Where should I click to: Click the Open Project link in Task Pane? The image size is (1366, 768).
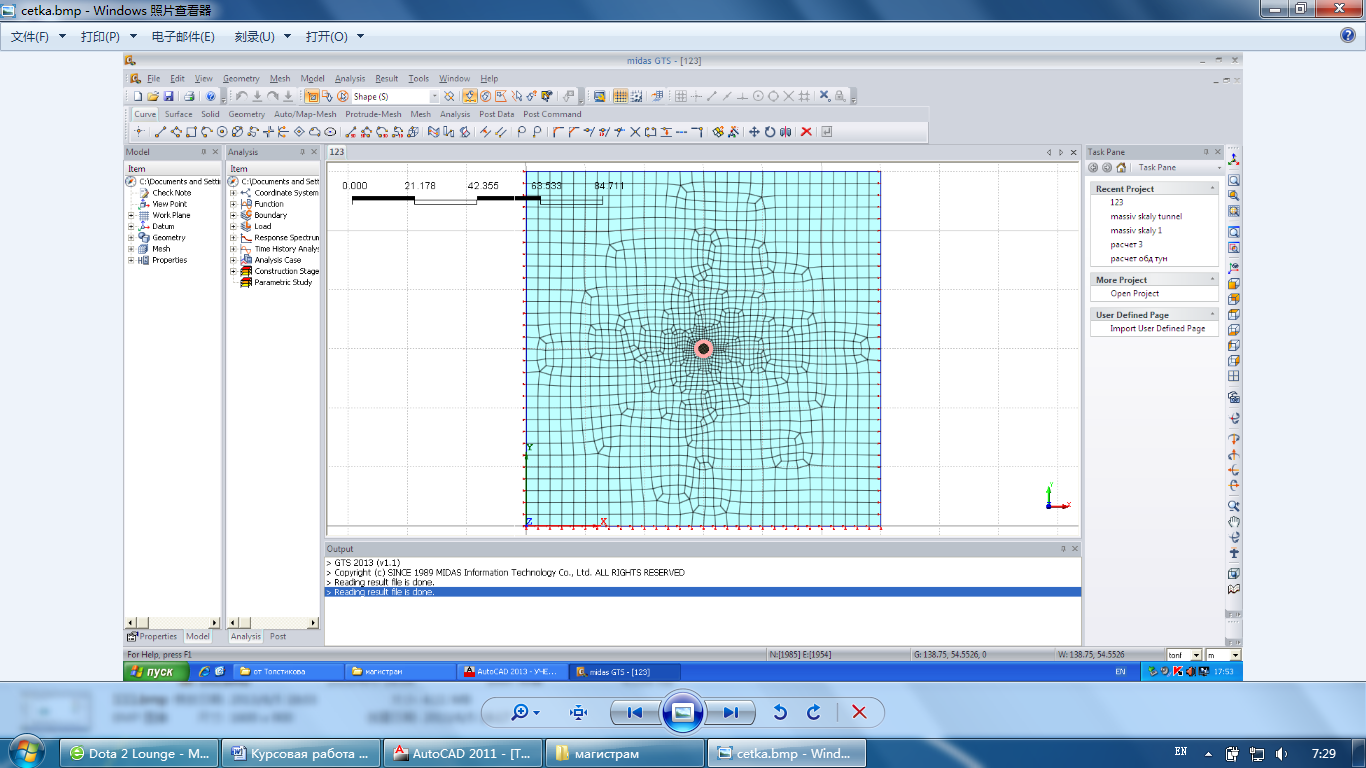[x=1134, y=294]
